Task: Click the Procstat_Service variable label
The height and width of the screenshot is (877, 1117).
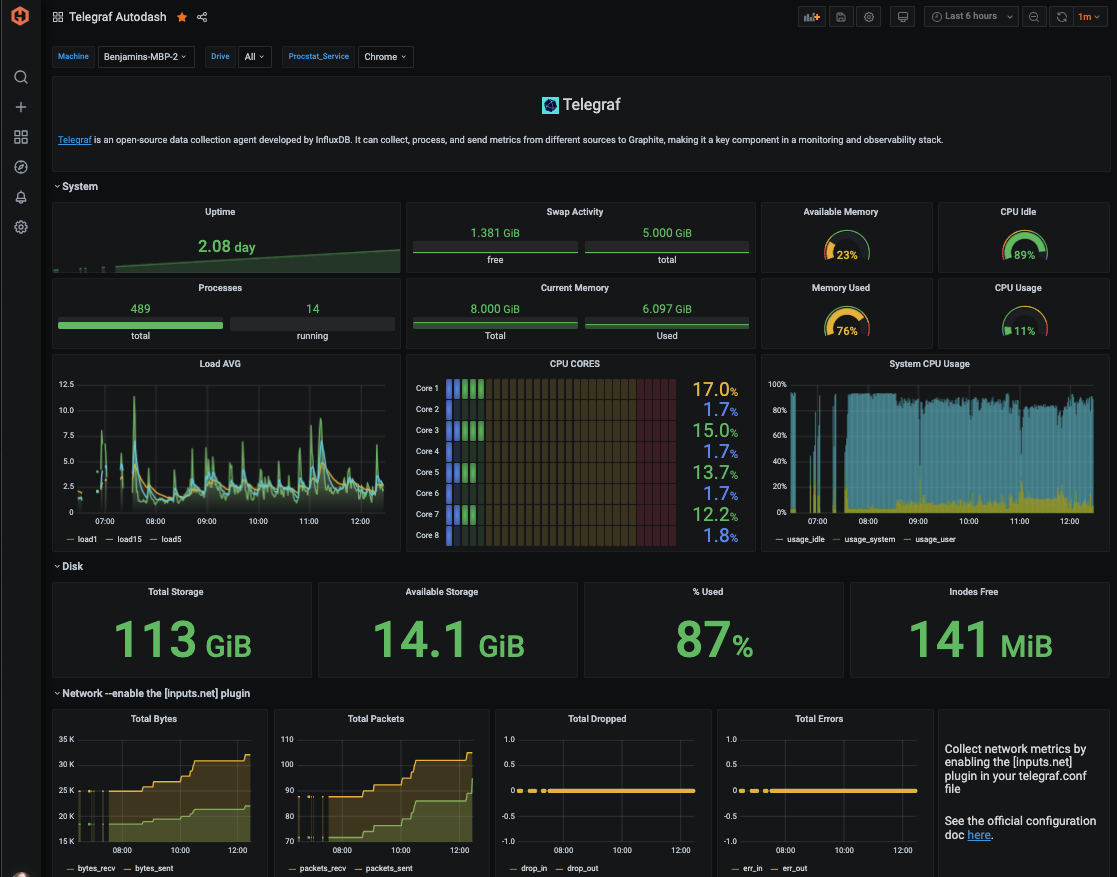Action: pos(318,56)
